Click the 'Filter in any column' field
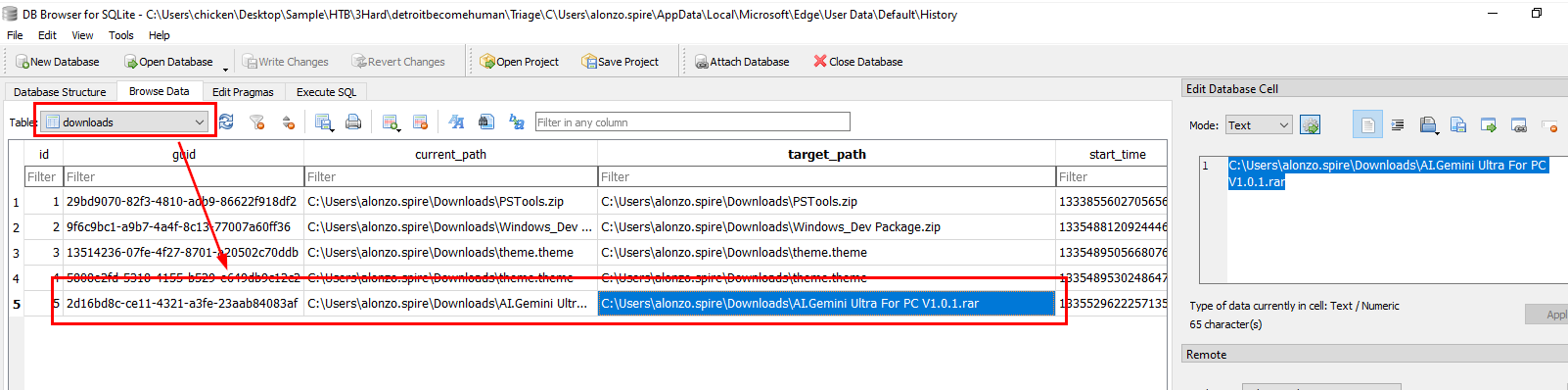This screenshot has width=1568, height=390. (x=693, y=122)
